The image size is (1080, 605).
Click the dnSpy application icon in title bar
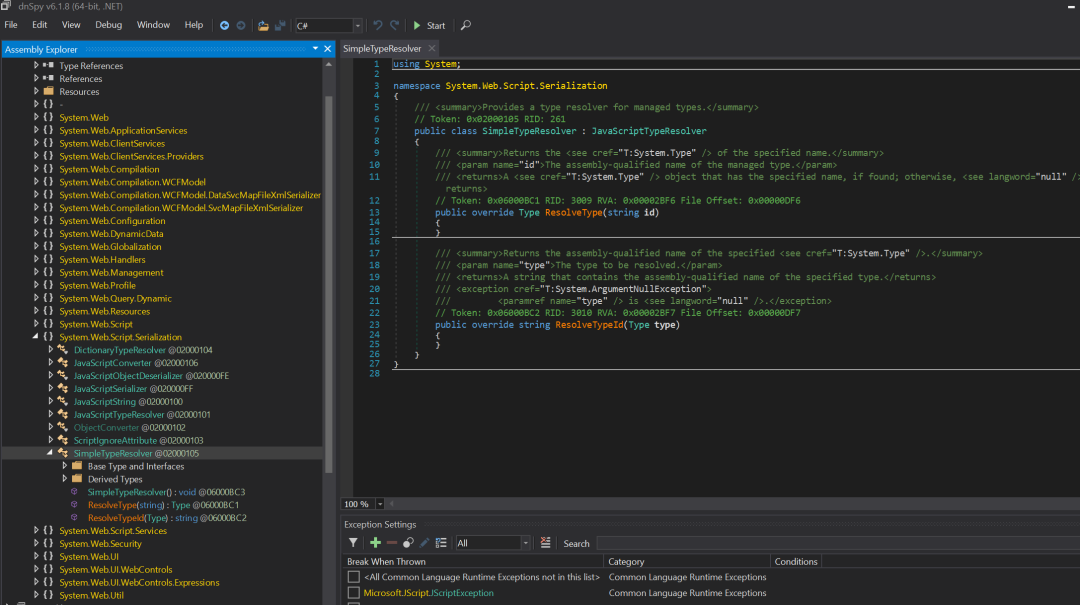click(6, 6)
